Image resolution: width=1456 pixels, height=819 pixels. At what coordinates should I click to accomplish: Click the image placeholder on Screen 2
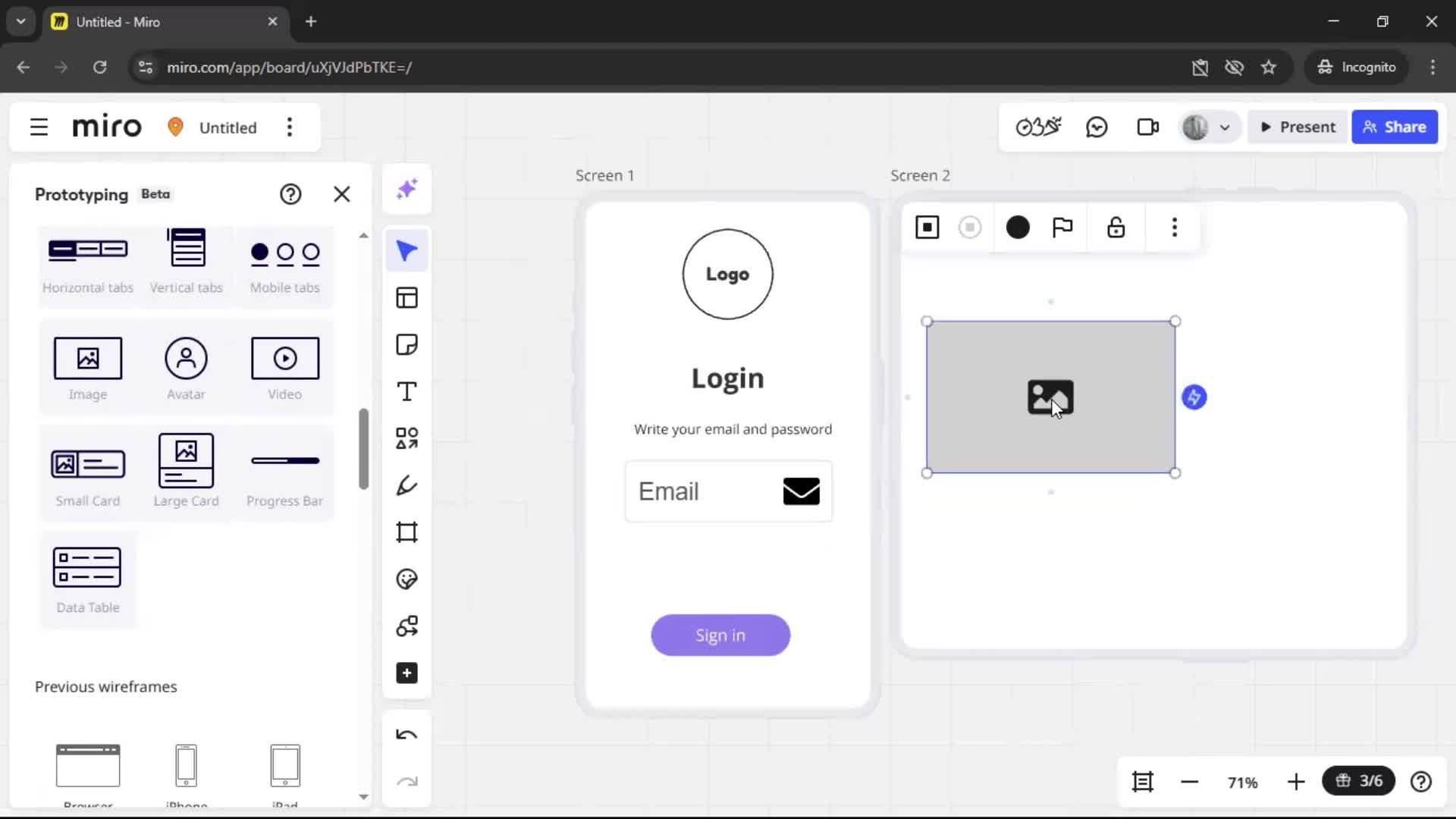1051,397
